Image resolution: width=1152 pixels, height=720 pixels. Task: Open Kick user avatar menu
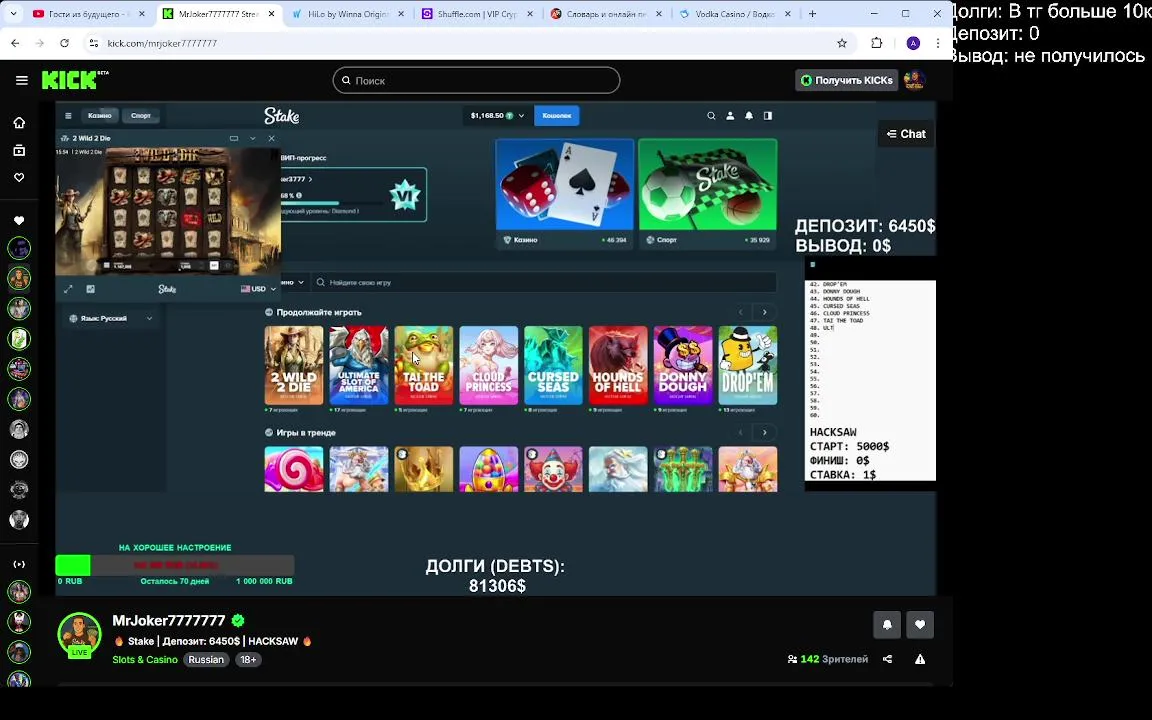[914, 80]
